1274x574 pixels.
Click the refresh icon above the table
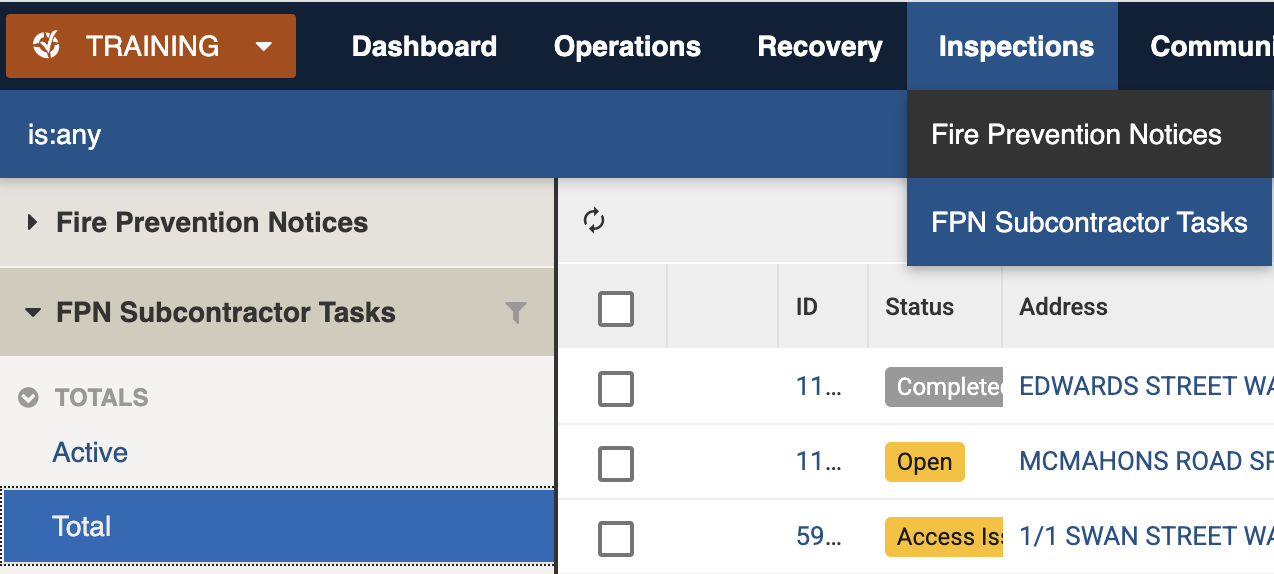point(594,221)
